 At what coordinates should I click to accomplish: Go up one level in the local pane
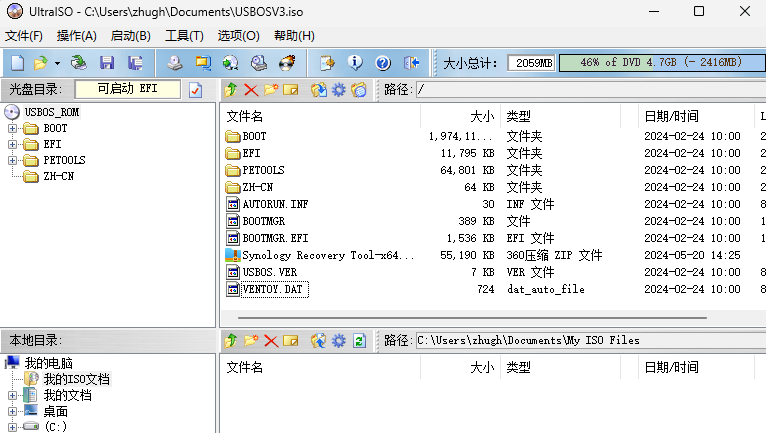[231, 341]
